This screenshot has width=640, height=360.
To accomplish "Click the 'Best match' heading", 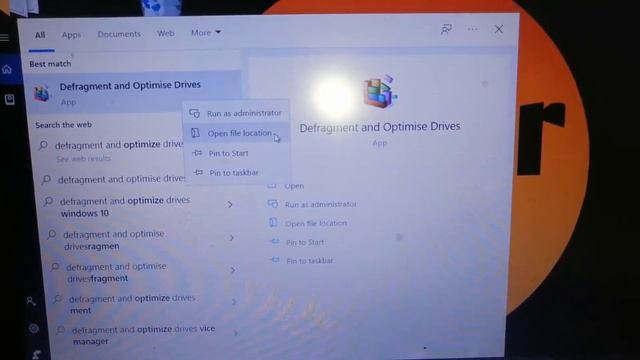I will click(x=50, y=64).
